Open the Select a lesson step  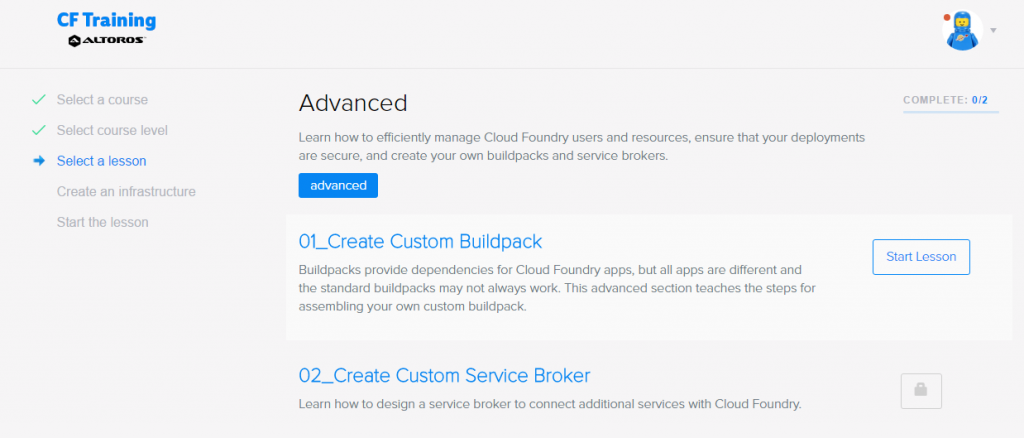(101, 161)
